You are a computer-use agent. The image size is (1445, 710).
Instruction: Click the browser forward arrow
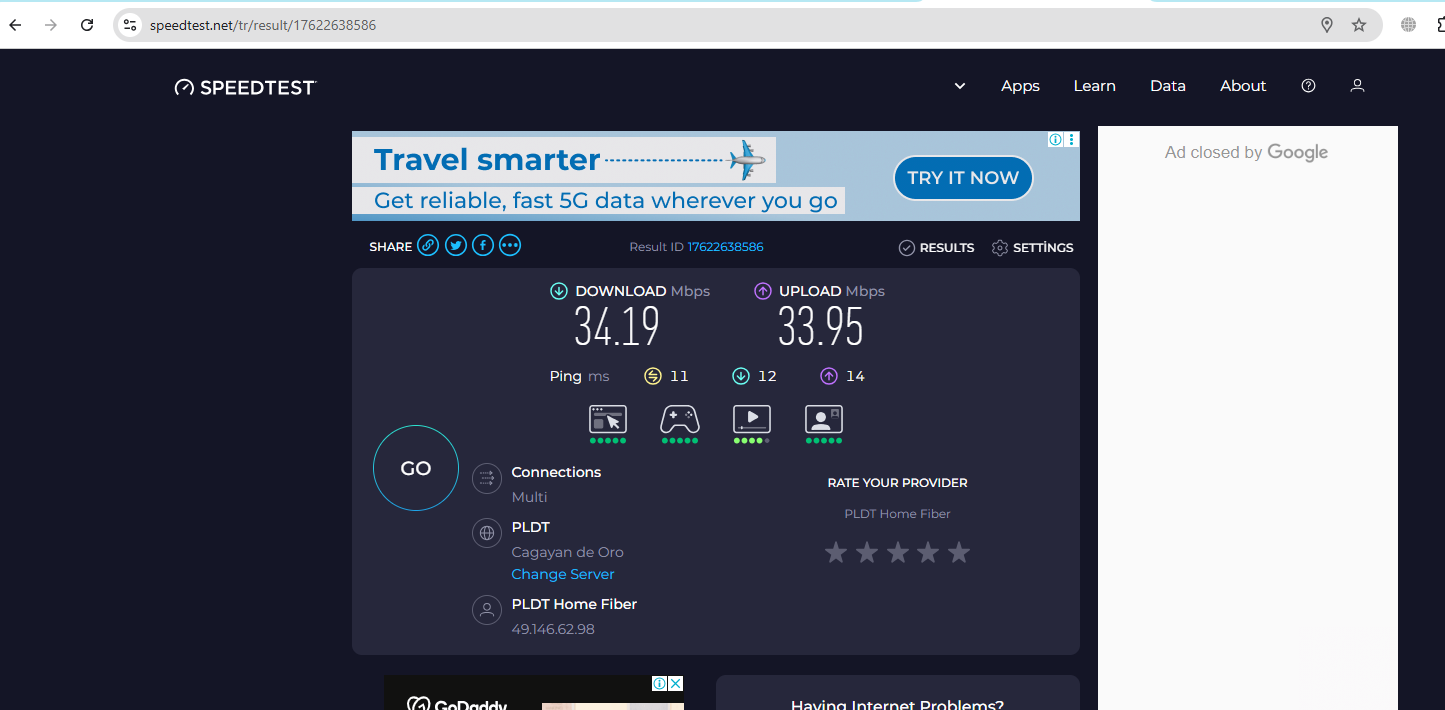pyautogui.click(x=51, y=25)
